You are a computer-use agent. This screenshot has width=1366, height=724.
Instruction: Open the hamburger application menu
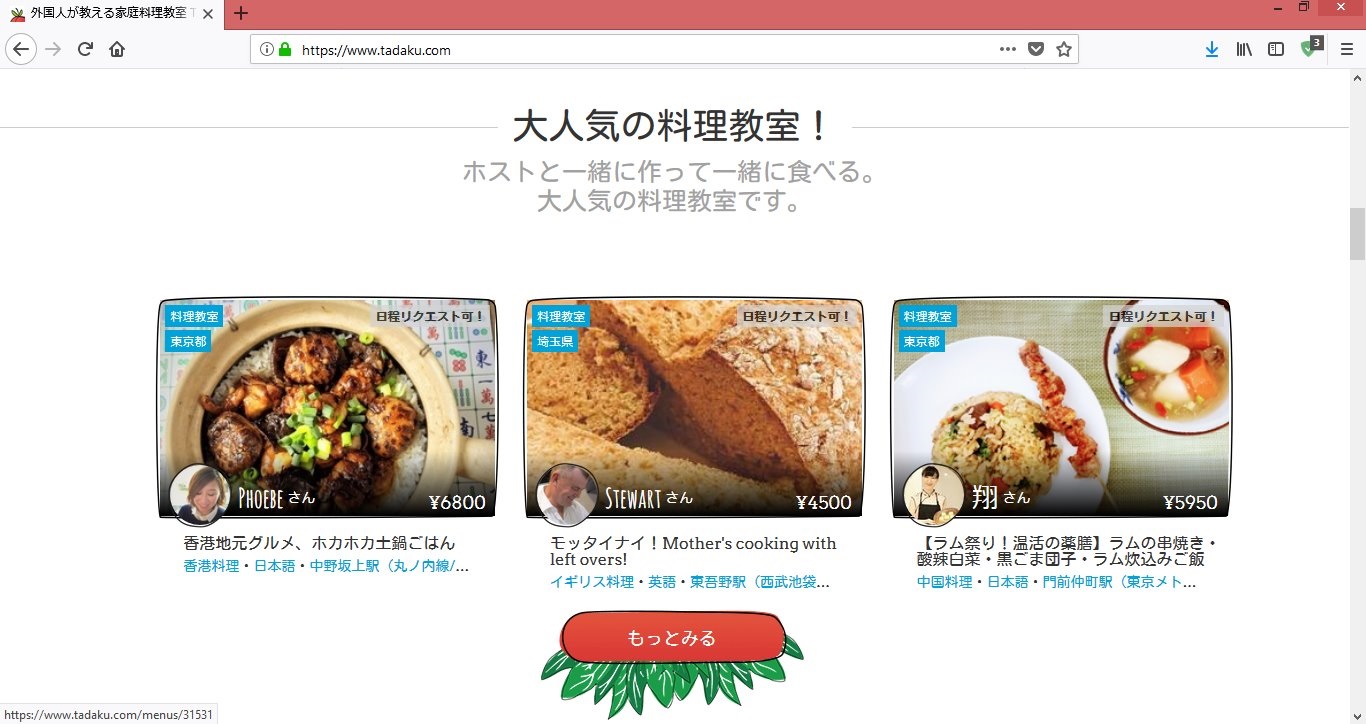pos(1346,49)
